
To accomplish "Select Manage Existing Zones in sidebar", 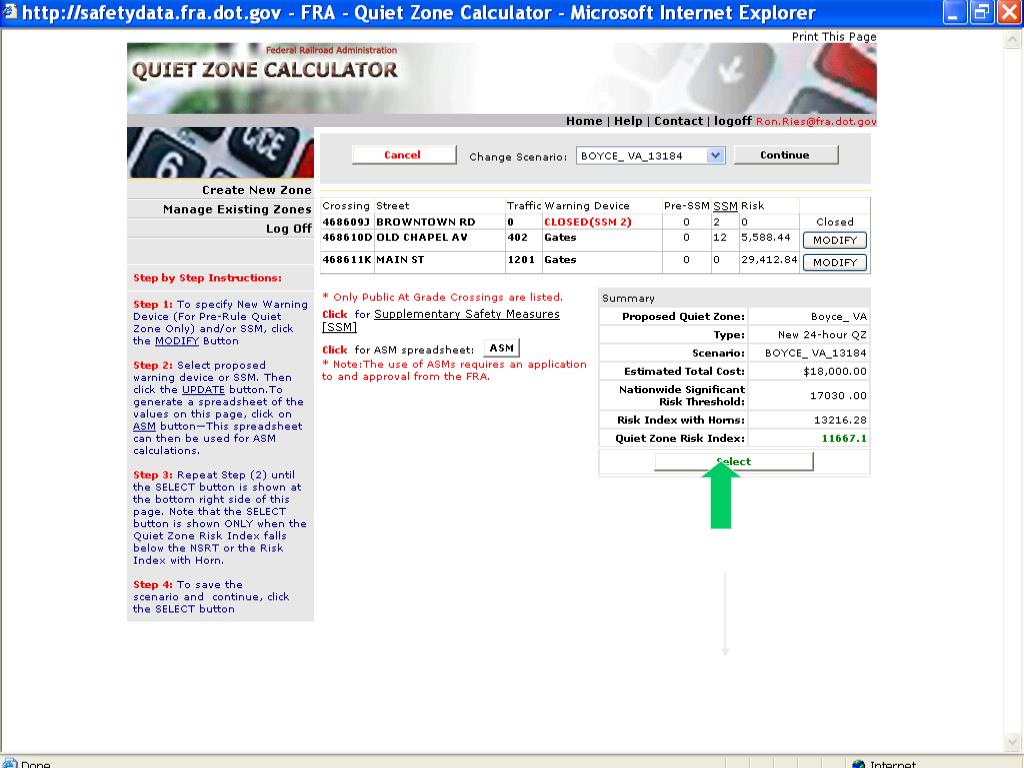I will coord(237,210).
